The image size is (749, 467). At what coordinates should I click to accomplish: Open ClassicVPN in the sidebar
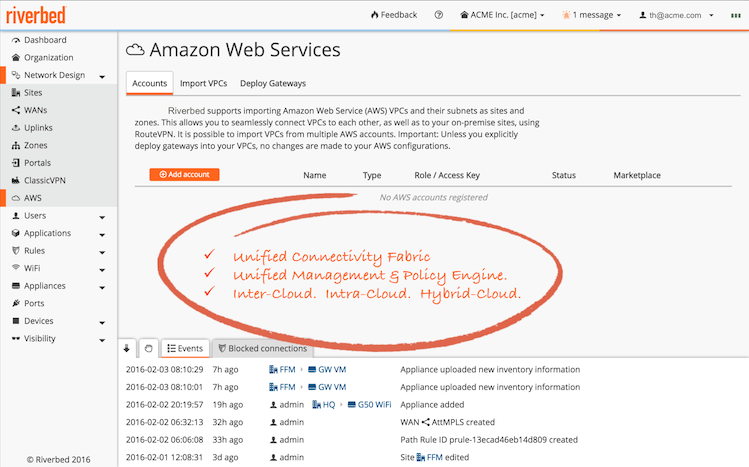coord(44,180)
